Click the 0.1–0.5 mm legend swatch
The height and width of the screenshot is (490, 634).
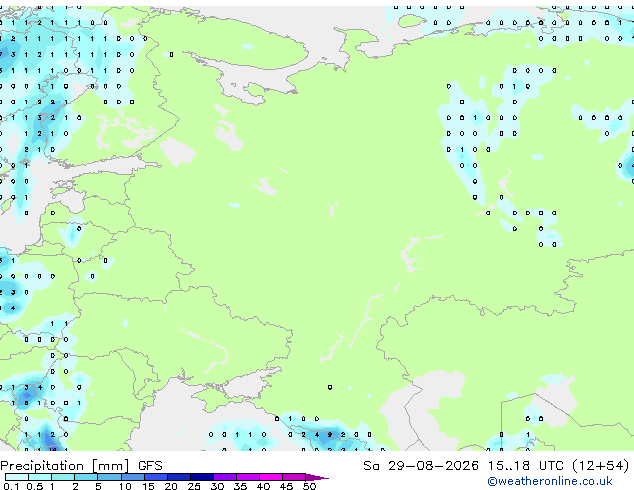click(17, 477)
